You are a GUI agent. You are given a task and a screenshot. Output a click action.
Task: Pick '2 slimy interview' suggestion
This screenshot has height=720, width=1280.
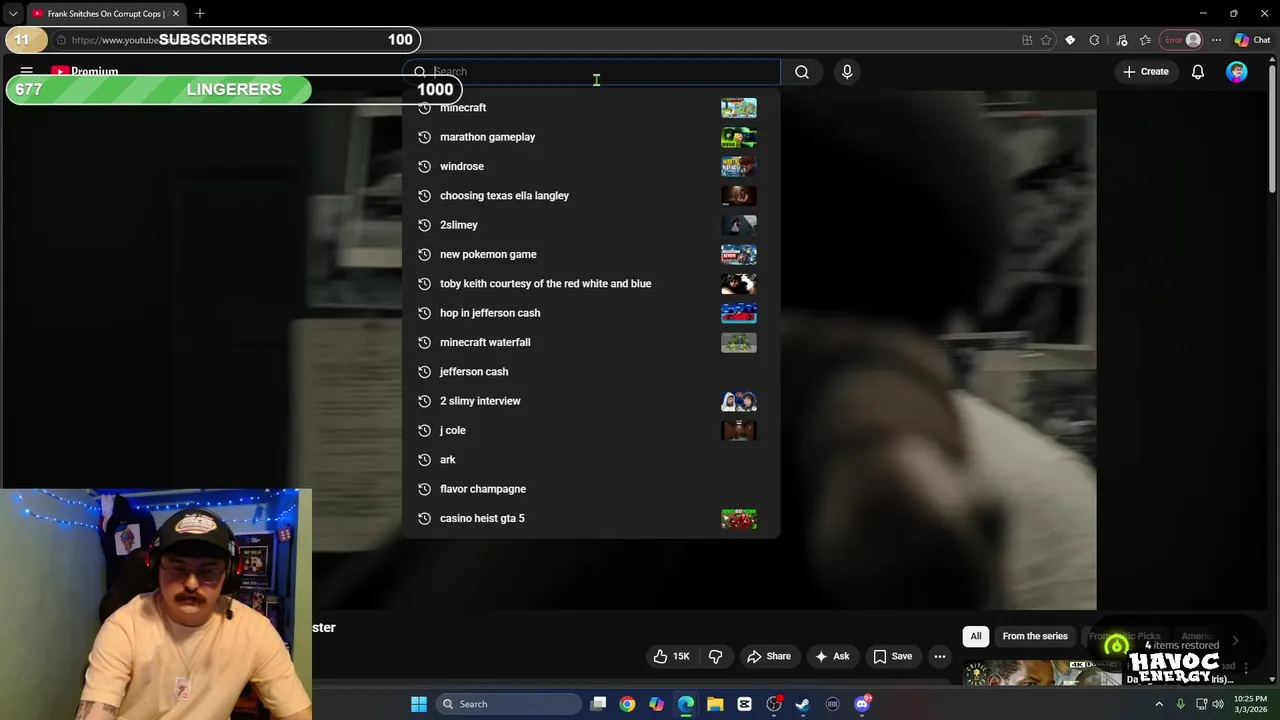(x=590, y=401)
